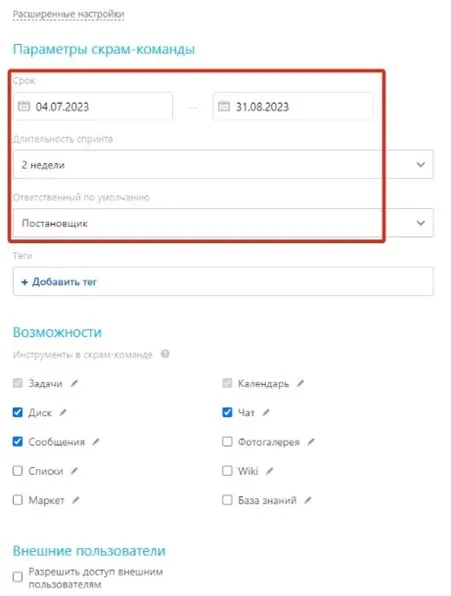Click the start date field 04.07.2023
The height and width of the screenshot is (596, 451).
coord(93,106)
